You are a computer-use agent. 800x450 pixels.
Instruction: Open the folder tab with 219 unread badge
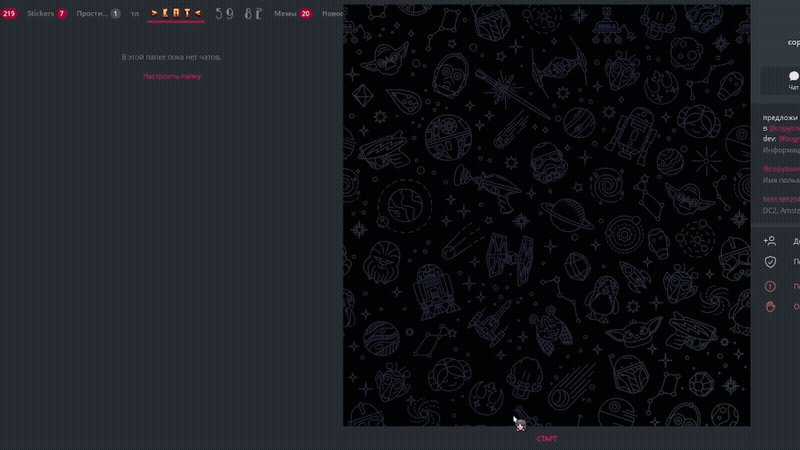[9, 14]
